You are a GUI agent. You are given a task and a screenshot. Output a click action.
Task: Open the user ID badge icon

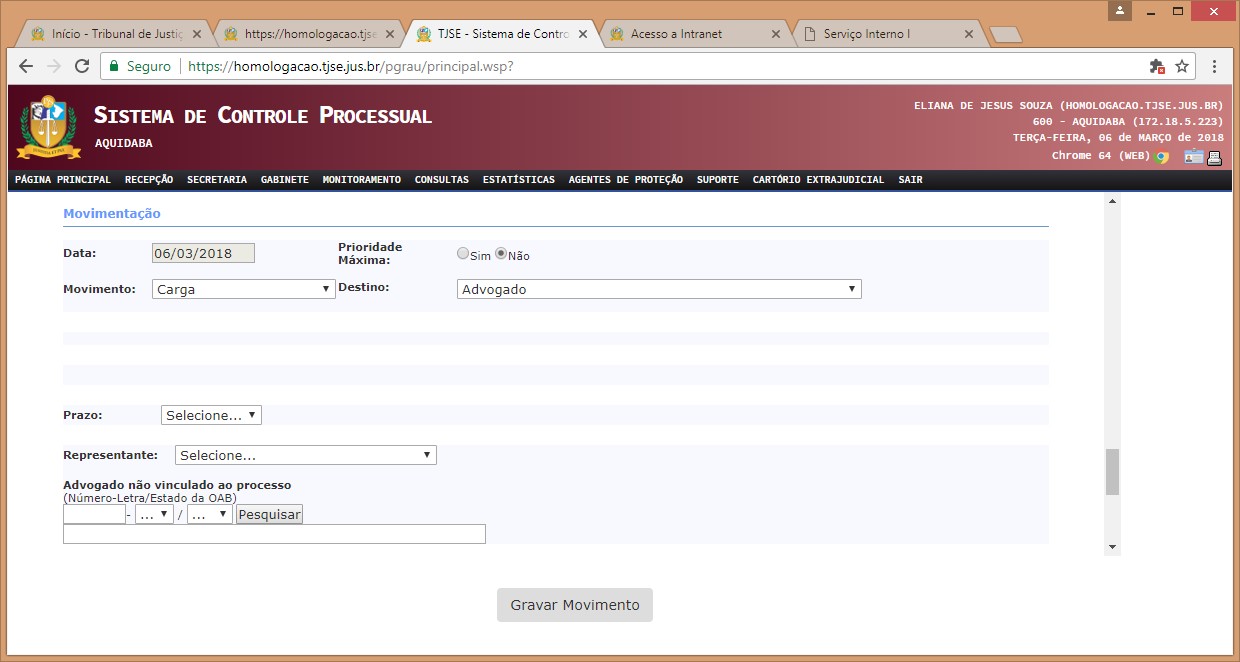tap(1194, 157)
